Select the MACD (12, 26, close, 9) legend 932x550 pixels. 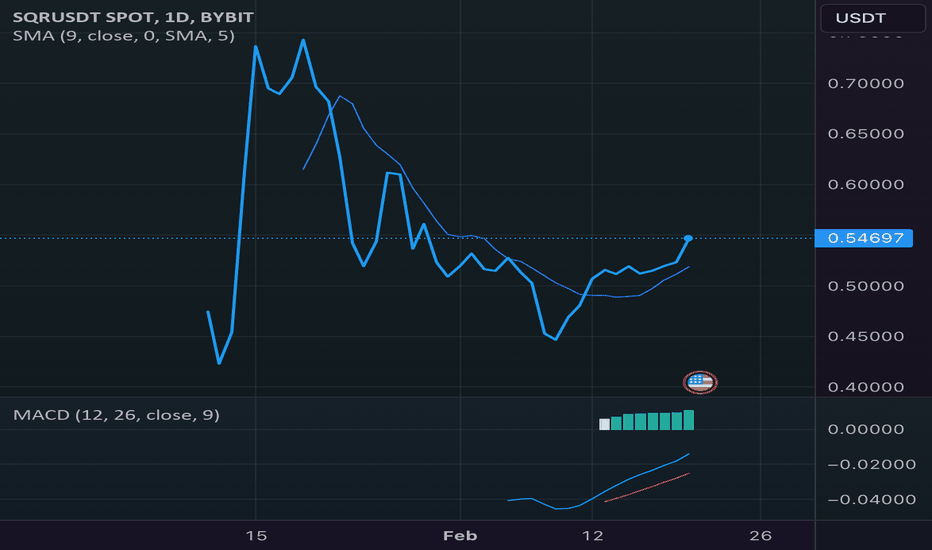tap(116, 414)
